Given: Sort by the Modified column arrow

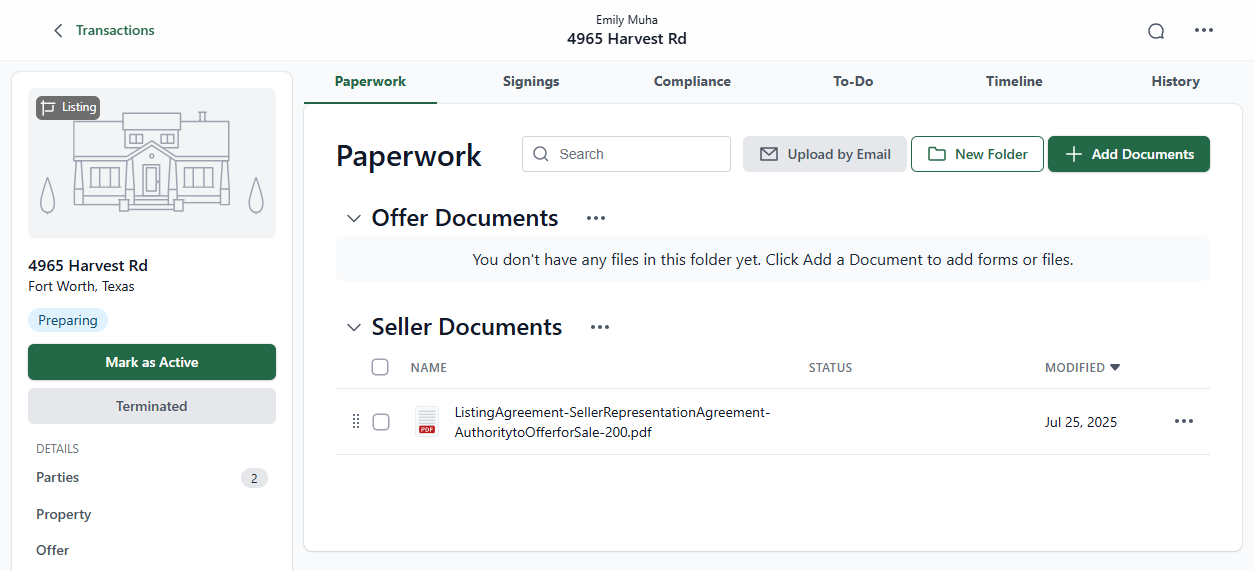Looking at the screenshot, I should point(1115,367).
